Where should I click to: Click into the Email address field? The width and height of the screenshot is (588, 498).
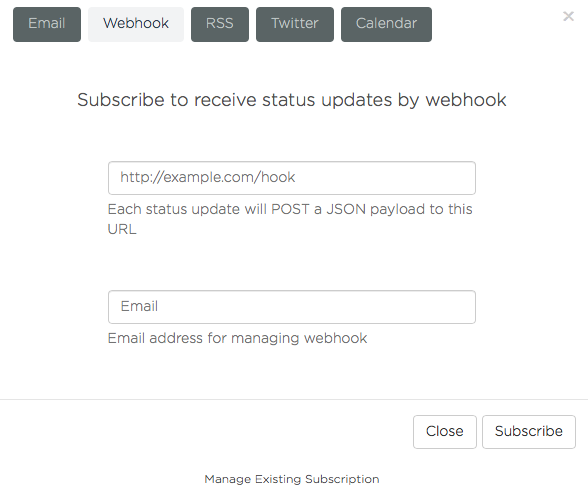click(292, 307)
